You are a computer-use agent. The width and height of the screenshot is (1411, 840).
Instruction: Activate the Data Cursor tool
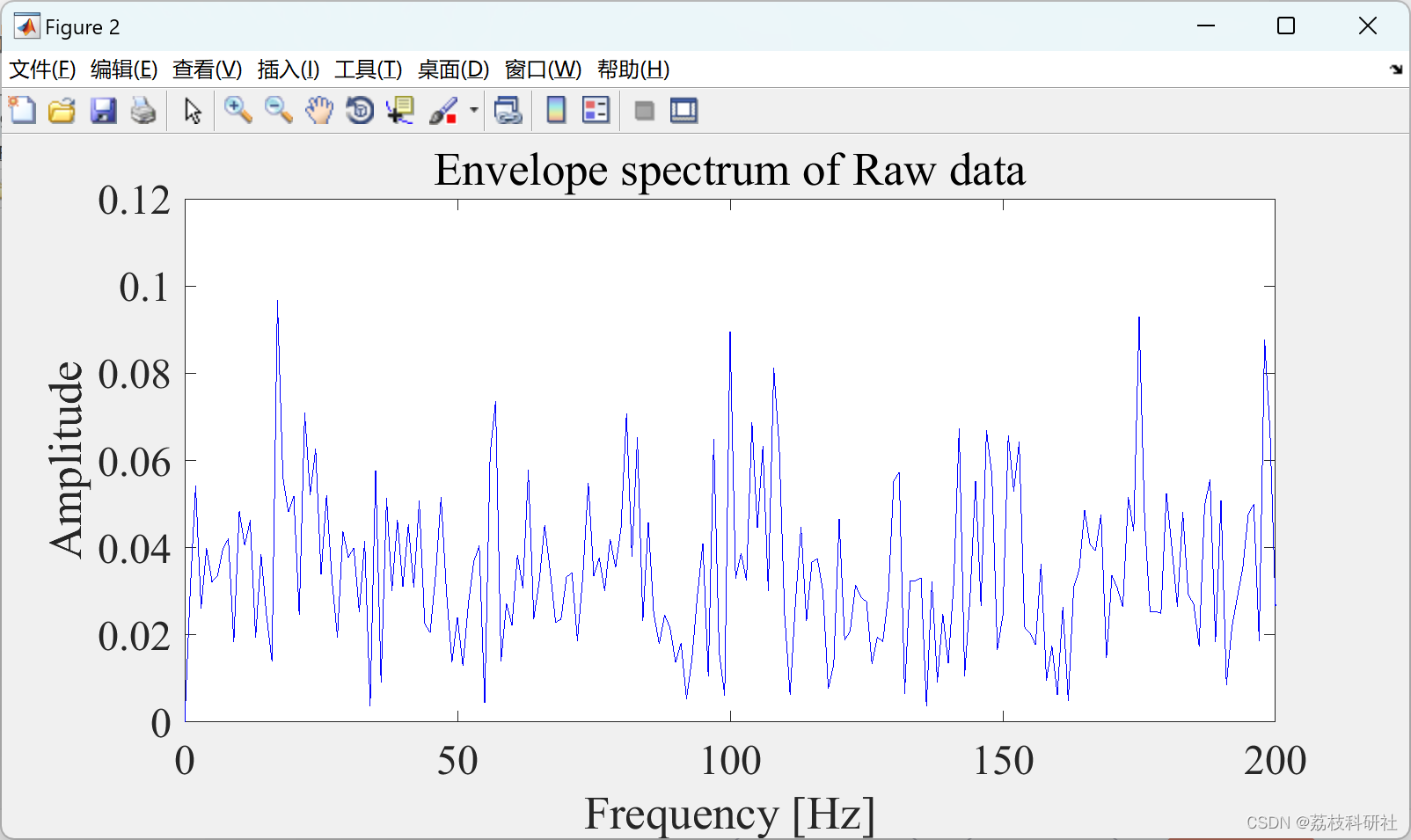[x=400, y=111]
